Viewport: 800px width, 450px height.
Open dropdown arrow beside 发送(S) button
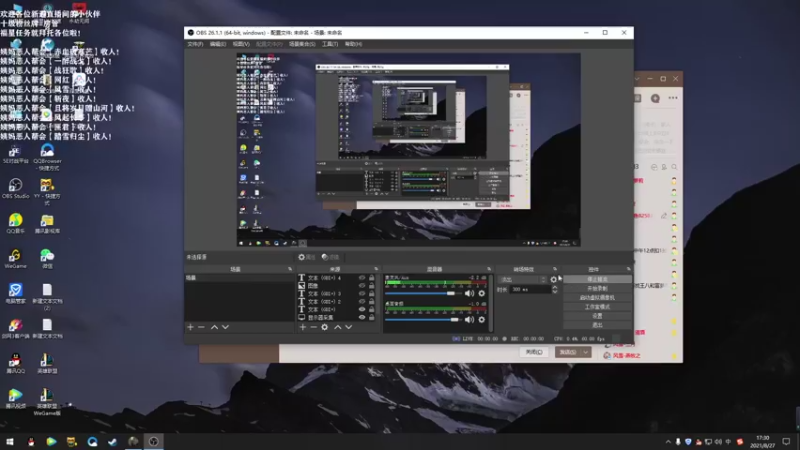tap(586, 352)
